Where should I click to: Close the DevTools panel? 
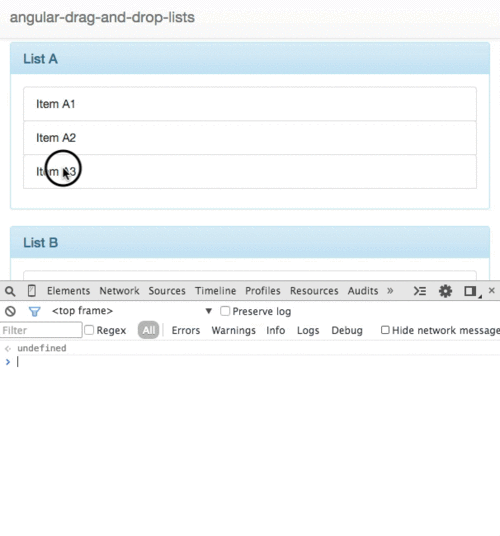pos(491,291)
